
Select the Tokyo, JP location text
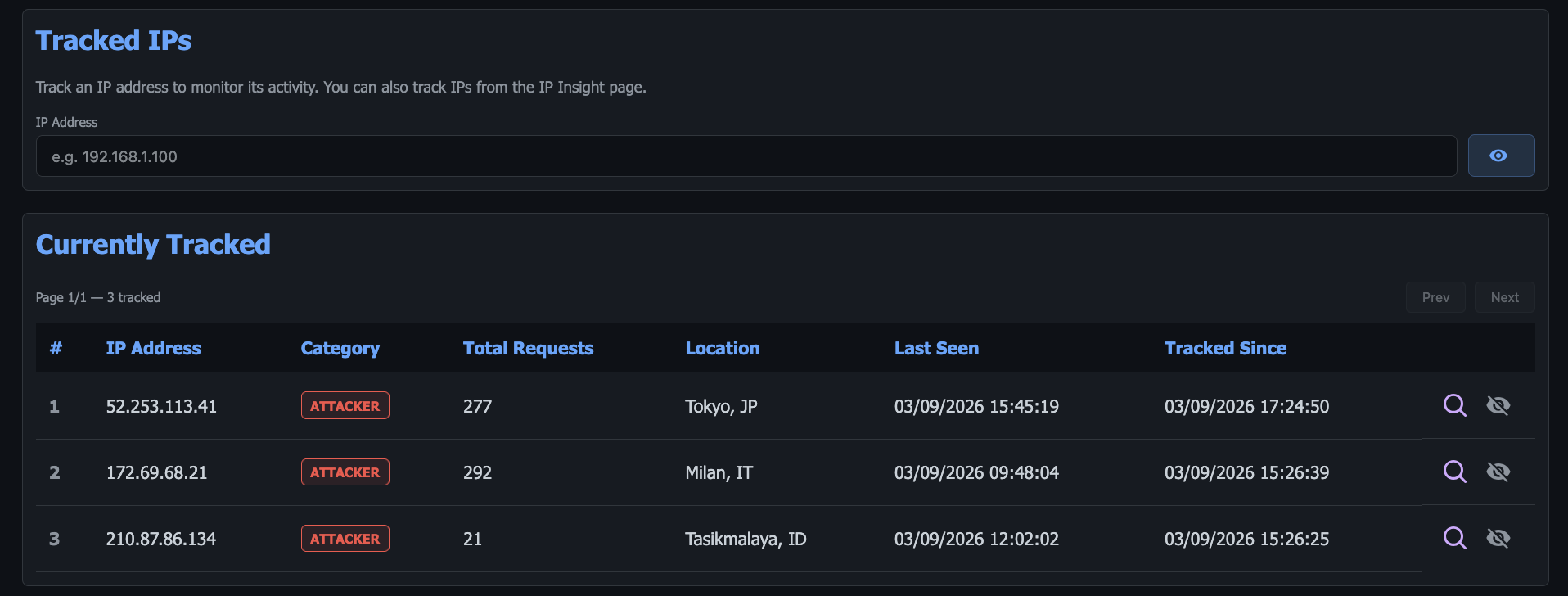[x=721, y=405]
